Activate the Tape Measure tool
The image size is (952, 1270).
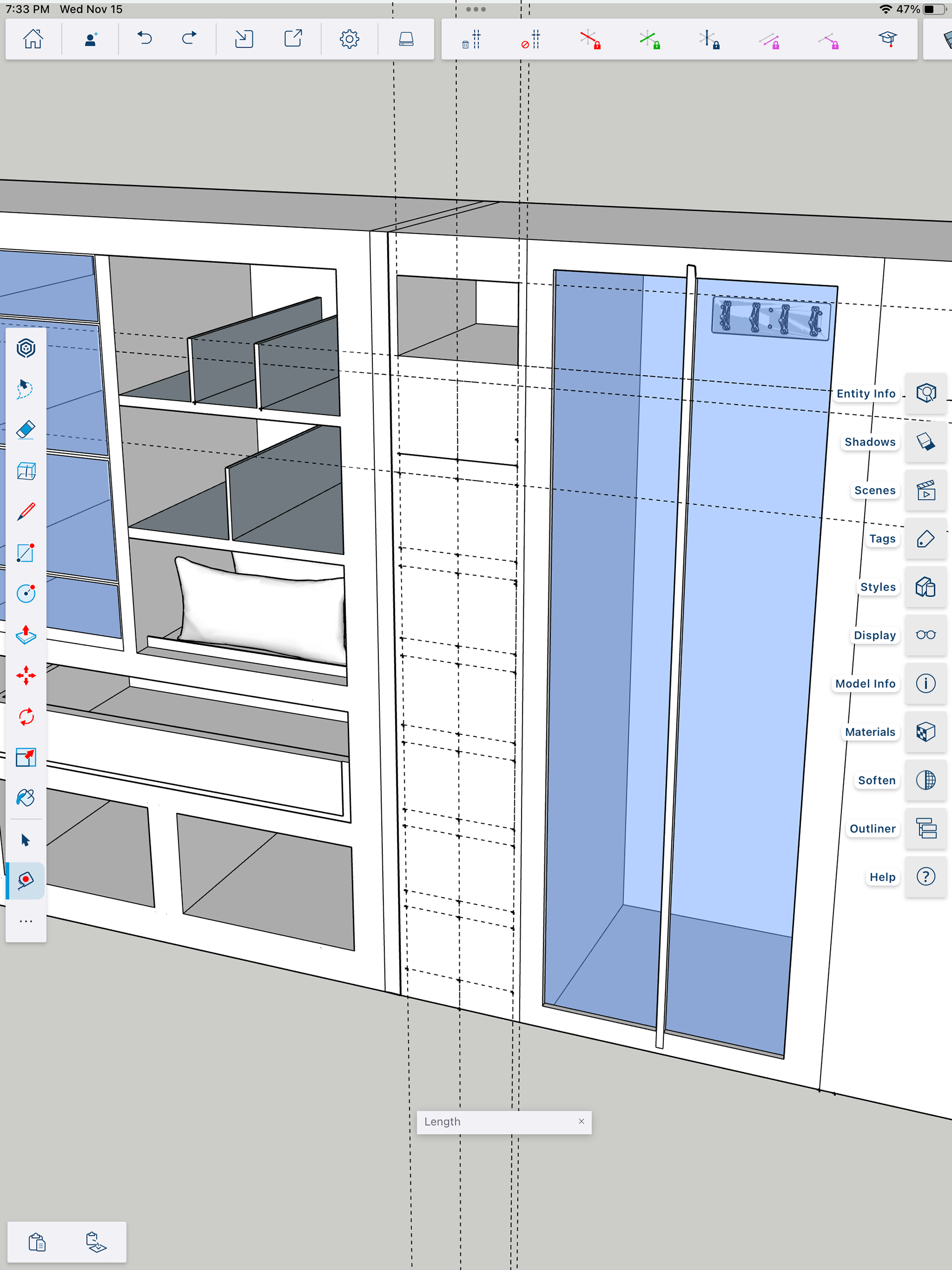point(26,880)
